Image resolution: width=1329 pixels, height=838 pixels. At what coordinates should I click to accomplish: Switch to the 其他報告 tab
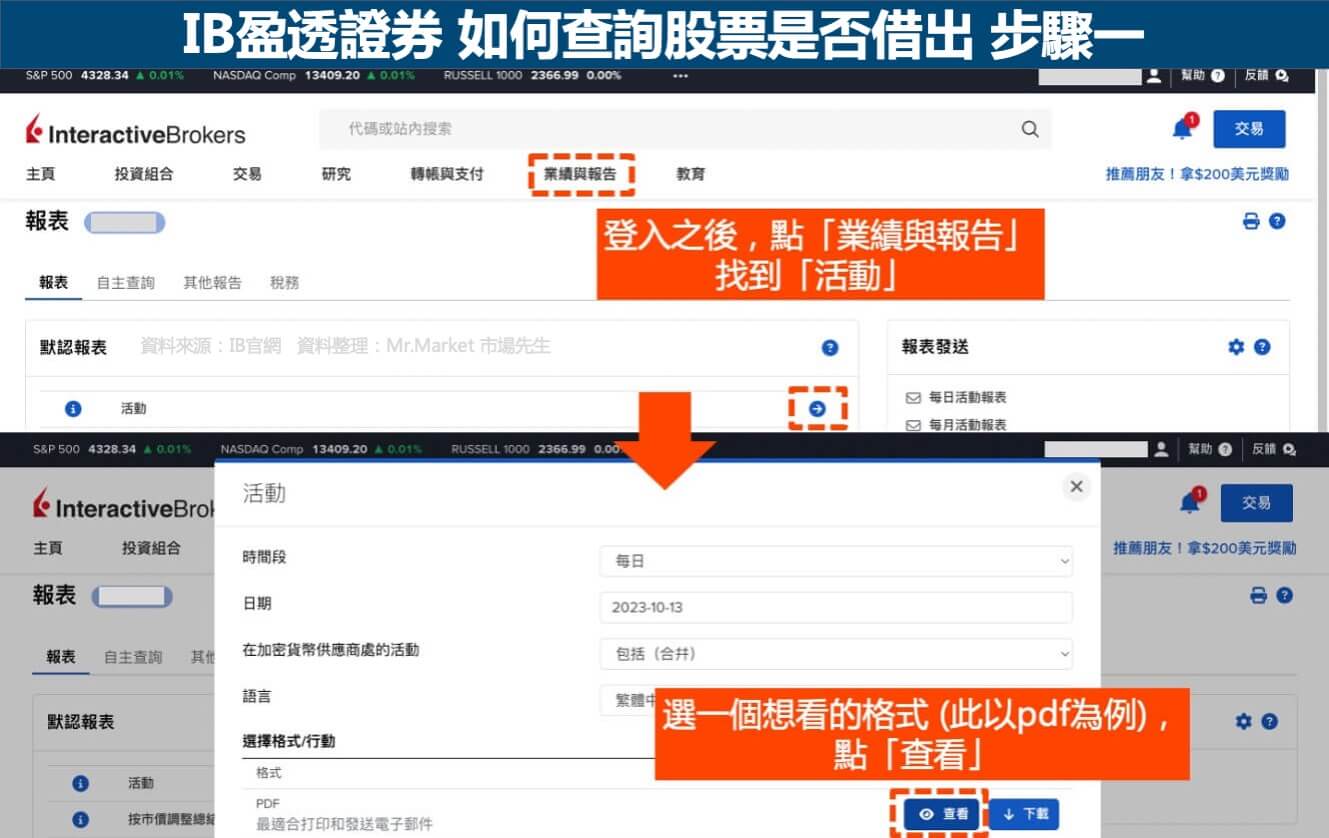[212, 283]
